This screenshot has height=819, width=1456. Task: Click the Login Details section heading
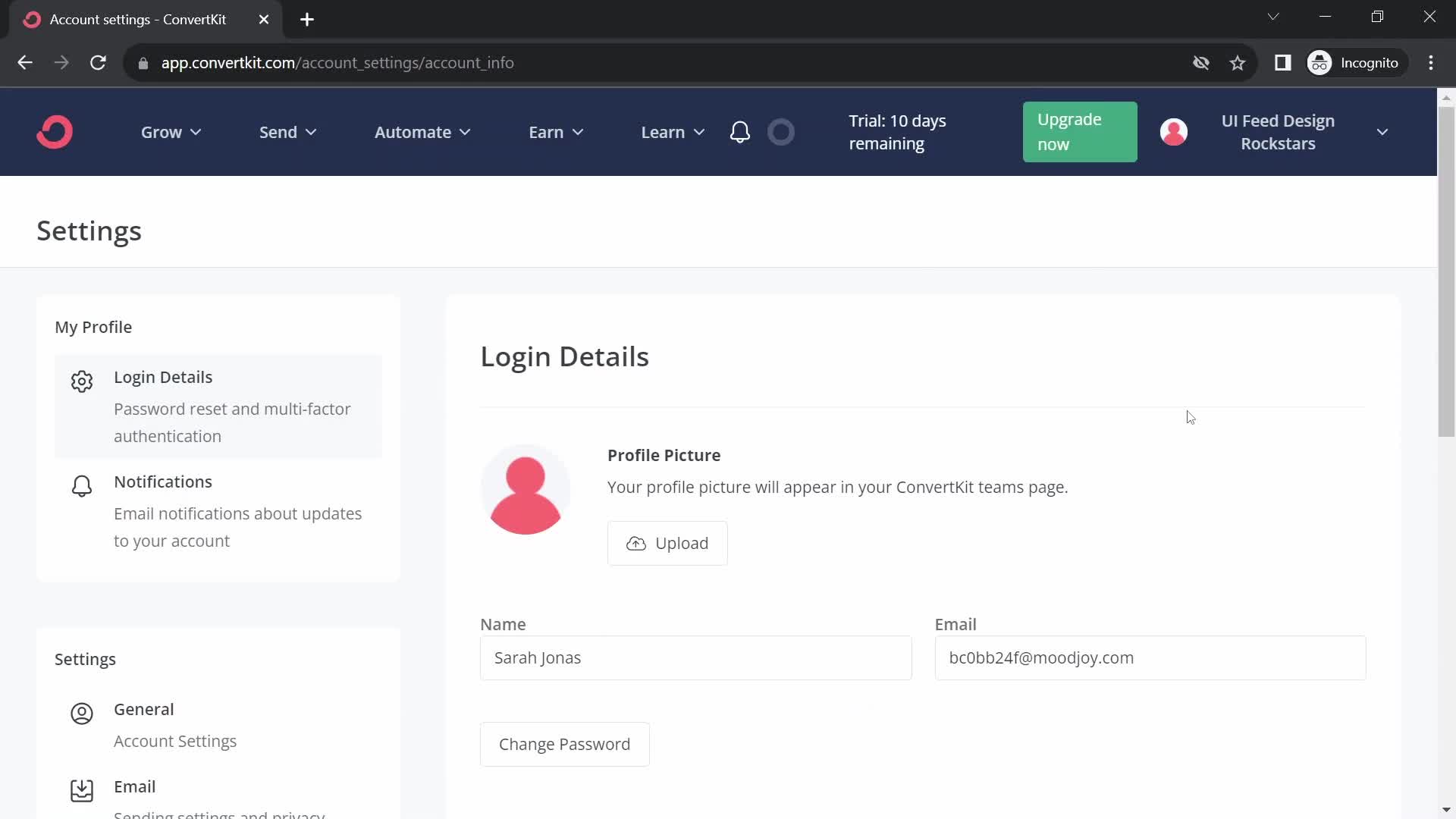[564, 356]
